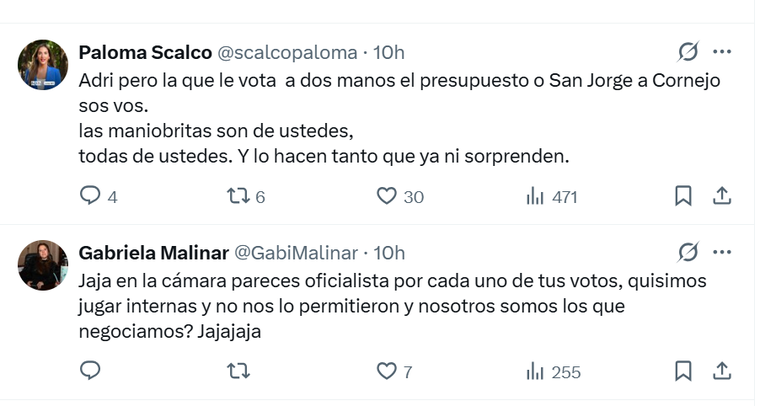
Task: View analytics of Paloma Scalco's tweet
Action: pyautogui.click(x=535, y=197)
